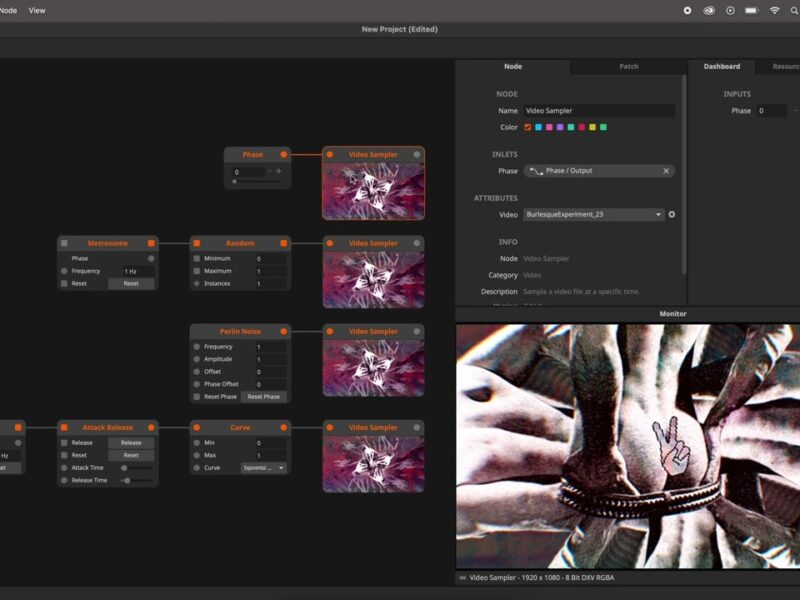800x600 pixels.
Task: Click the Perlin Noise node's output port
Action: tap(284, 331)
